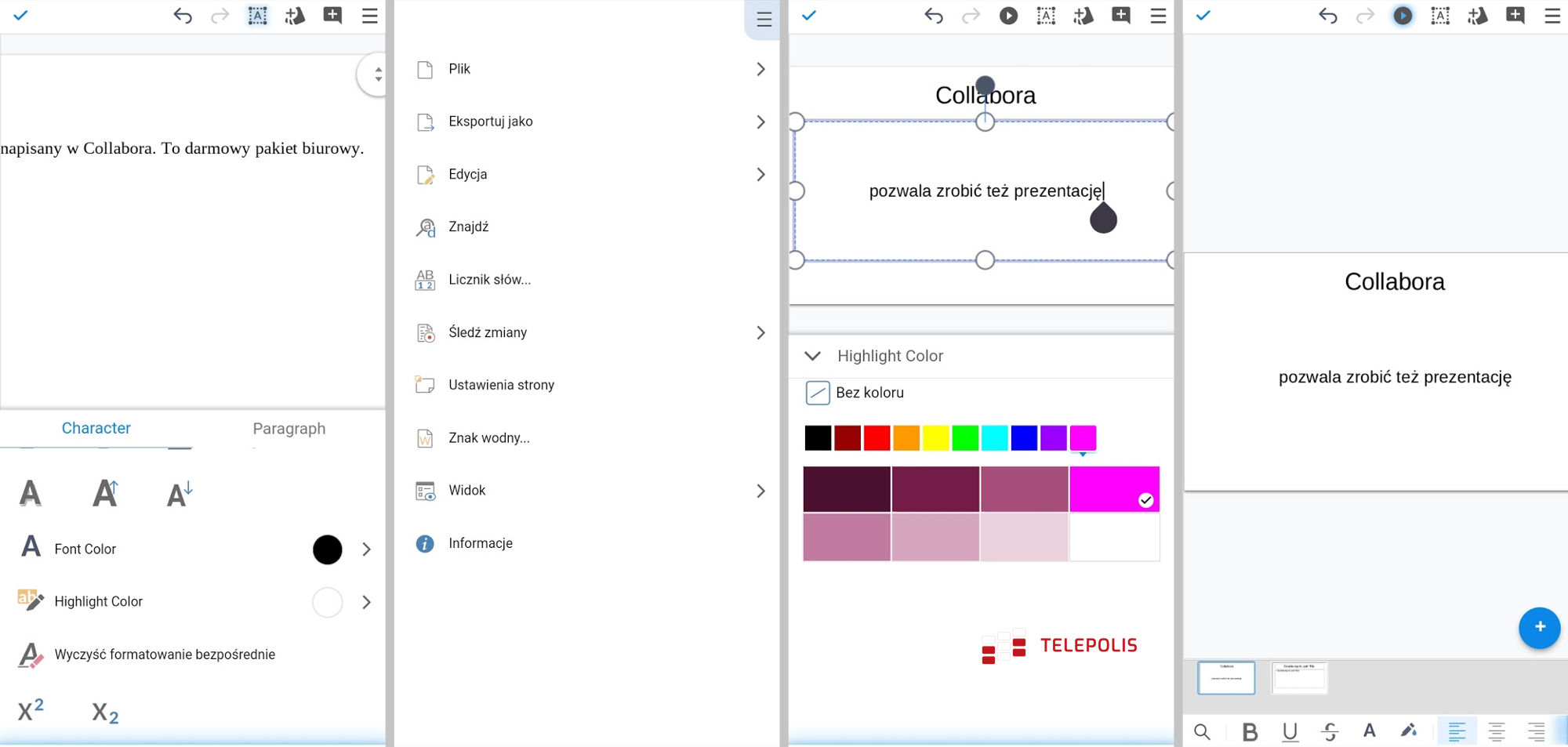1568x747 pixels.
Task: Switch to the Paragraph tab
Action: coord(289,429)
